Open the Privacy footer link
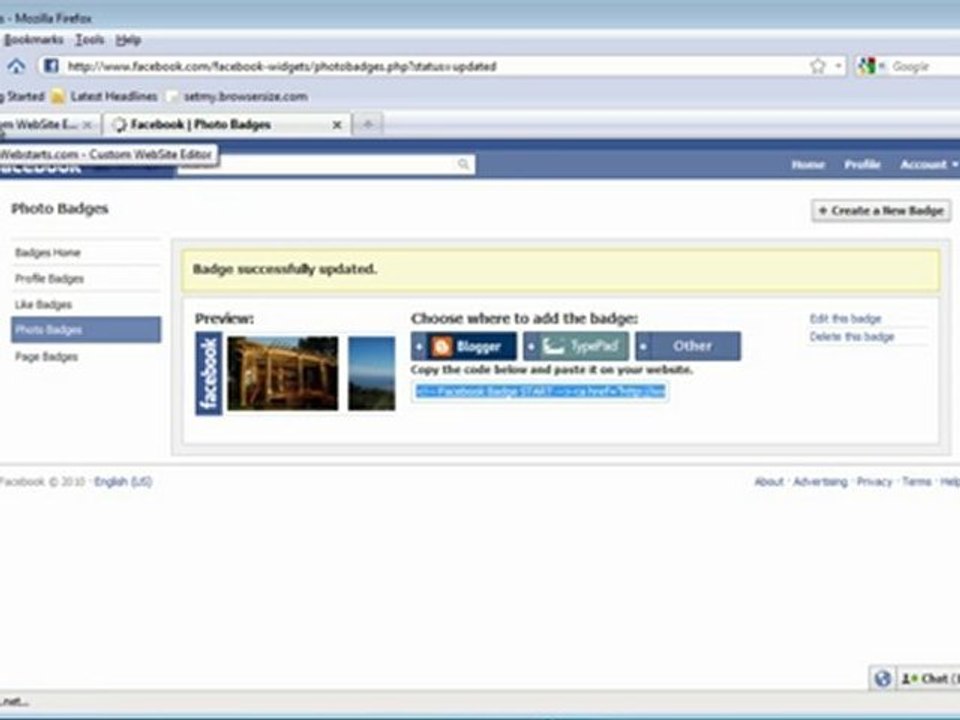This screenshot has height=720, width=960. (x=874, y=482)
